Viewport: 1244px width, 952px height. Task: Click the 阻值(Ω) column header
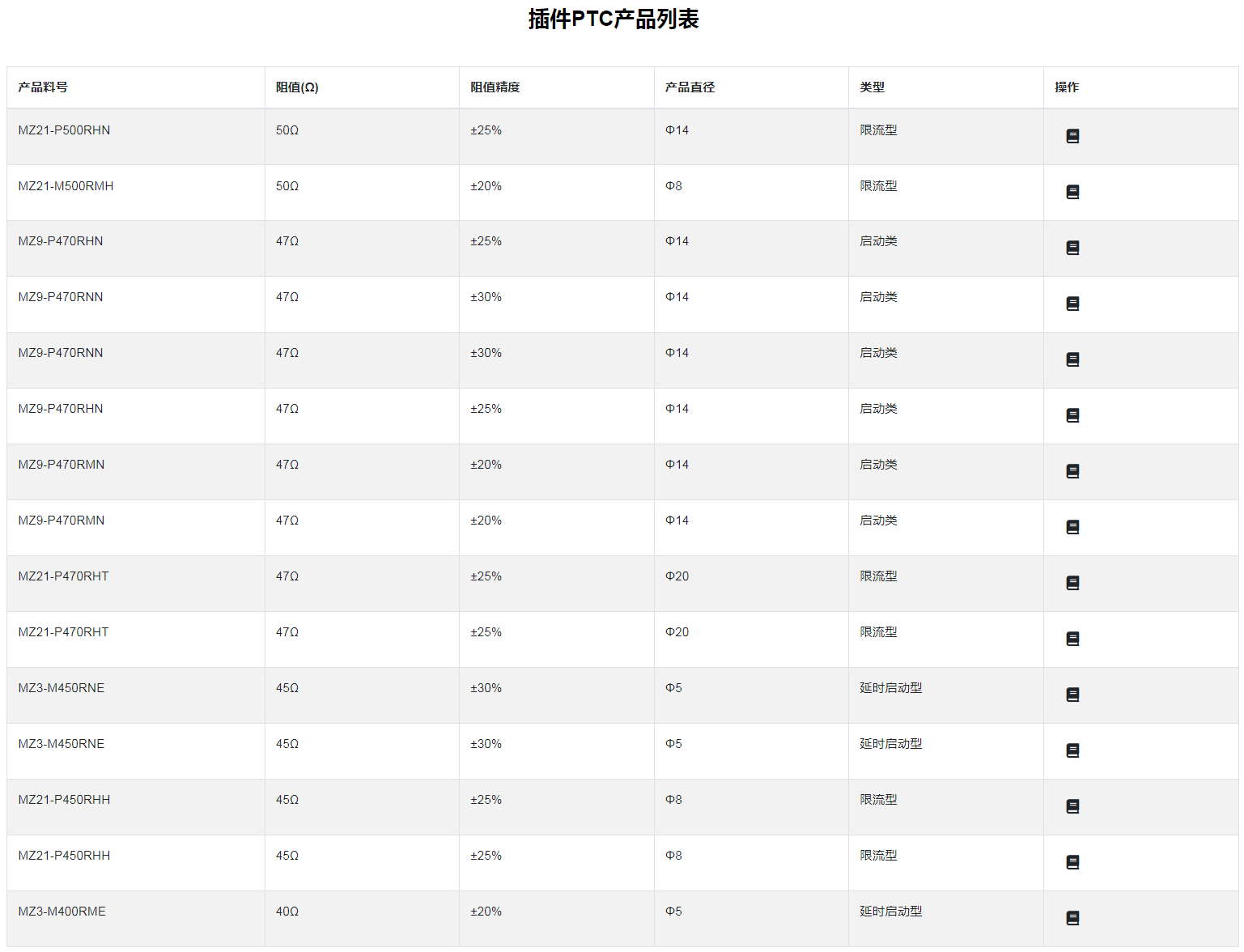297,87
